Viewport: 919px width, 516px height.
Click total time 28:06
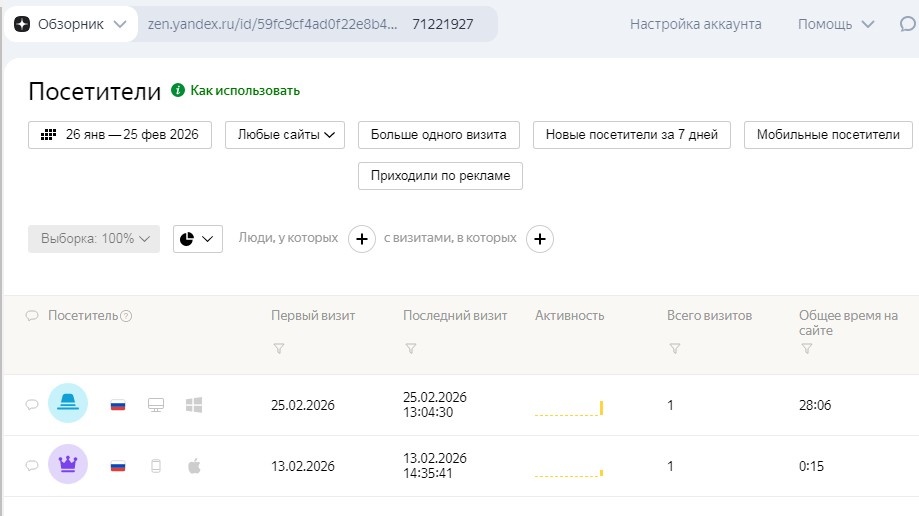coord(815,405)
